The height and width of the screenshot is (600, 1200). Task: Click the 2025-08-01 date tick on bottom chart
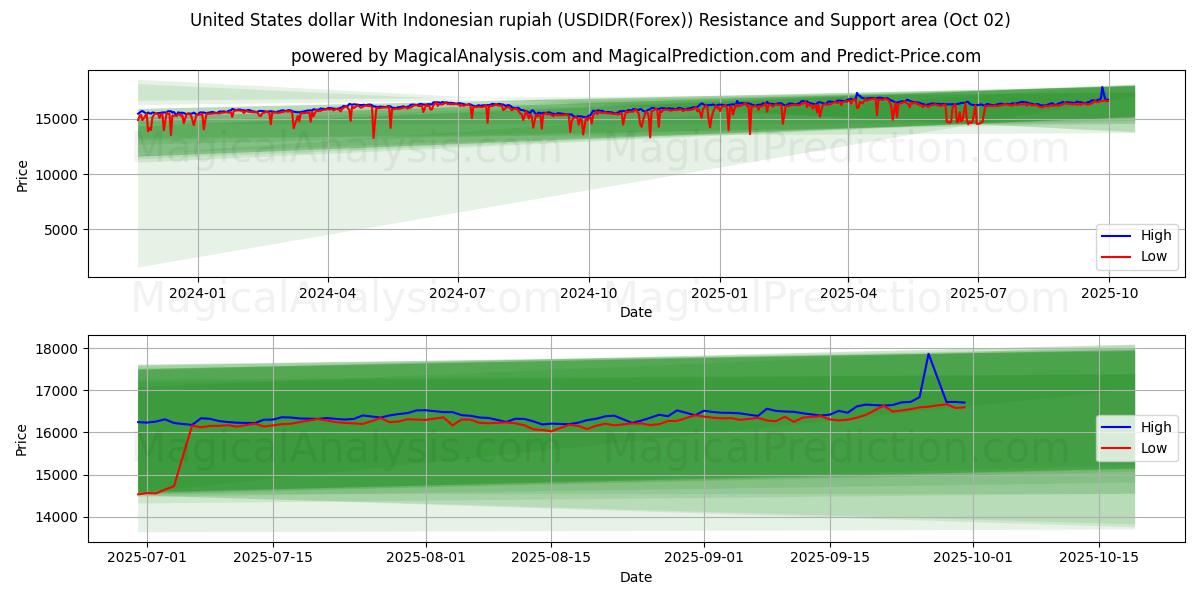pyautogui.click(x=426, y=557)
